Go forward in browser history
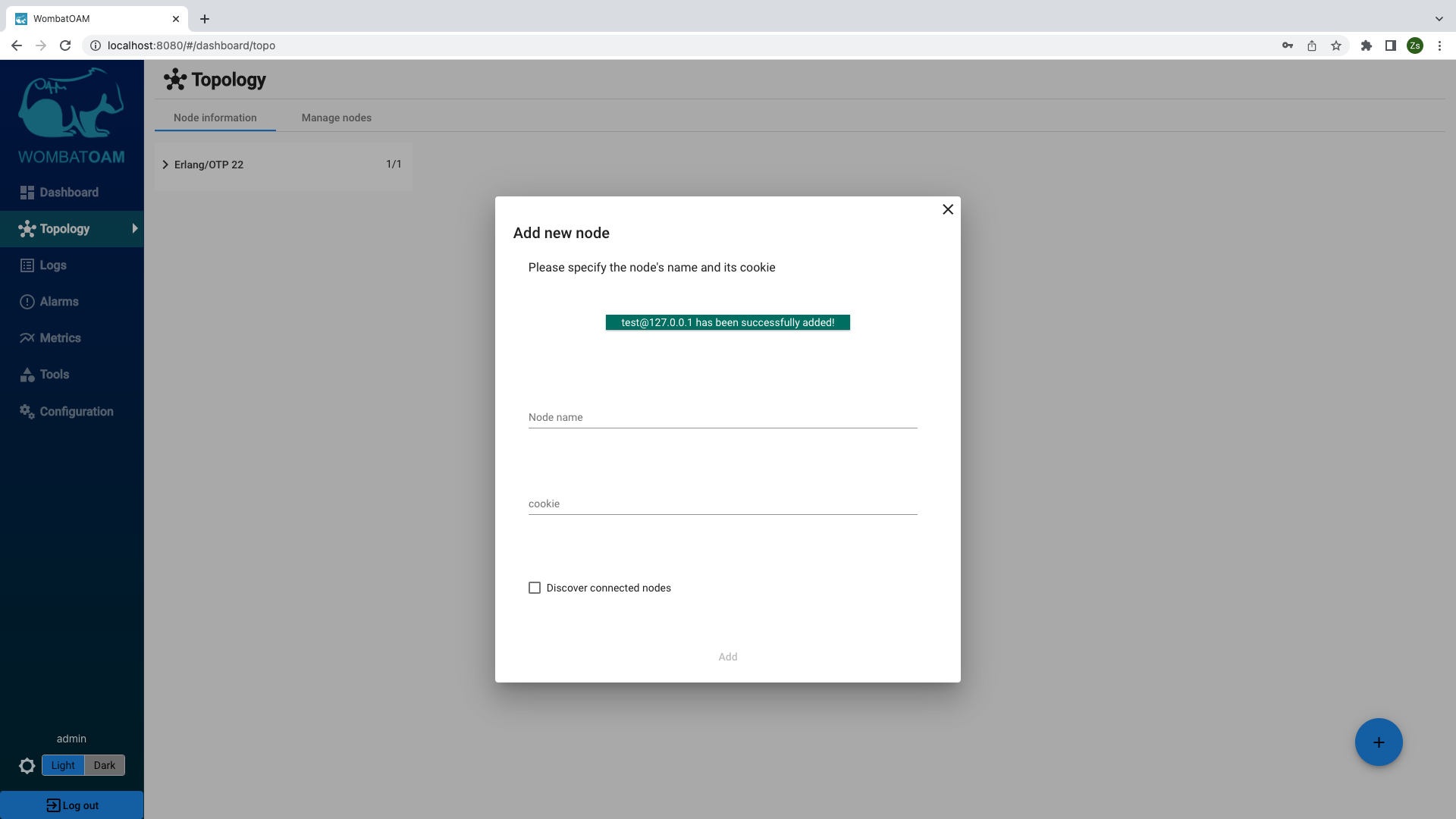 (41, 45)
